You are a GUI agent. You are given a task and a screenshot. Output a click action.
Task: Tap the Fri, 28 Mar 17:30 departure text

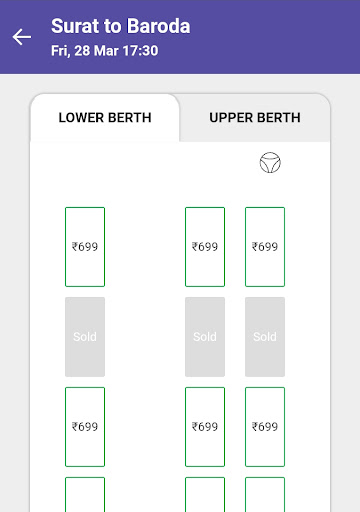(x=105, y=51)
